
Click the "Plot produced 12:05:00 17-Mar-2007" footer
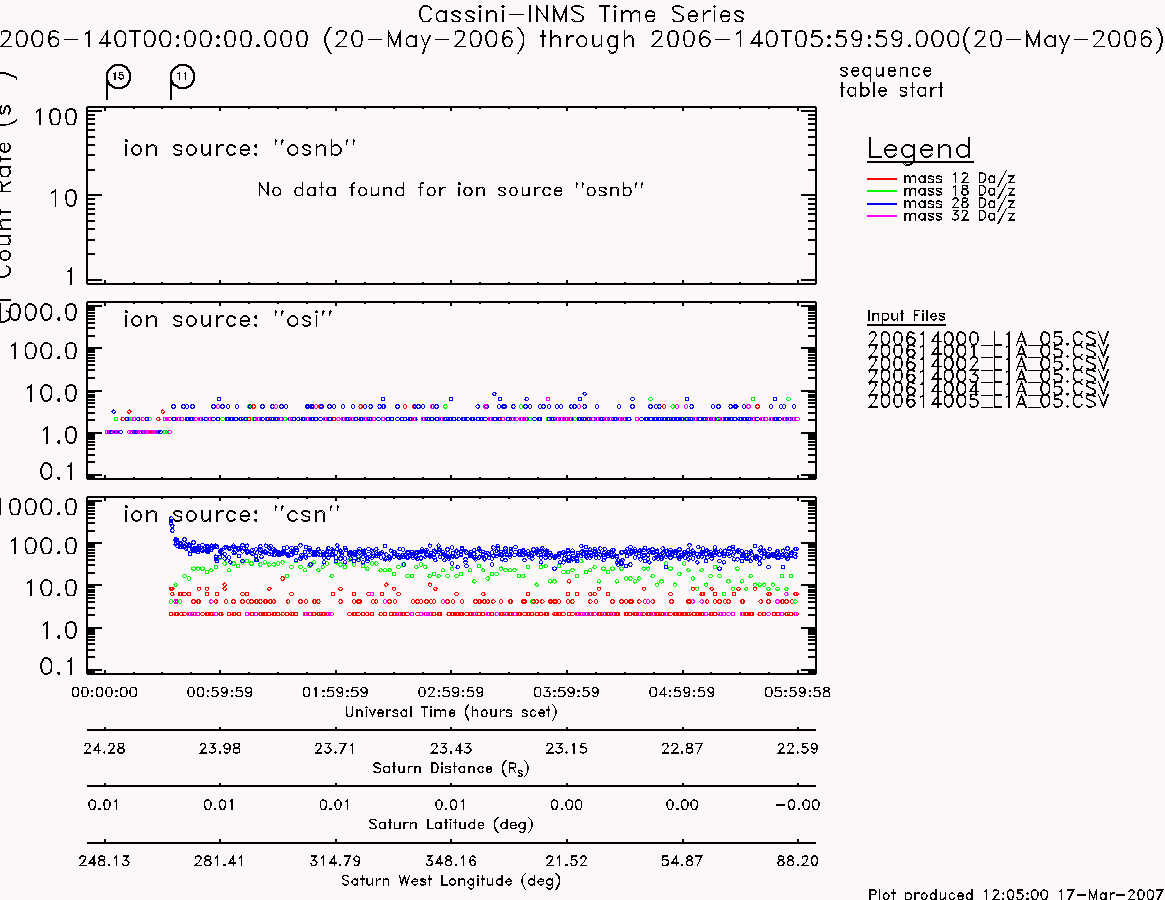coord(1016,893)
